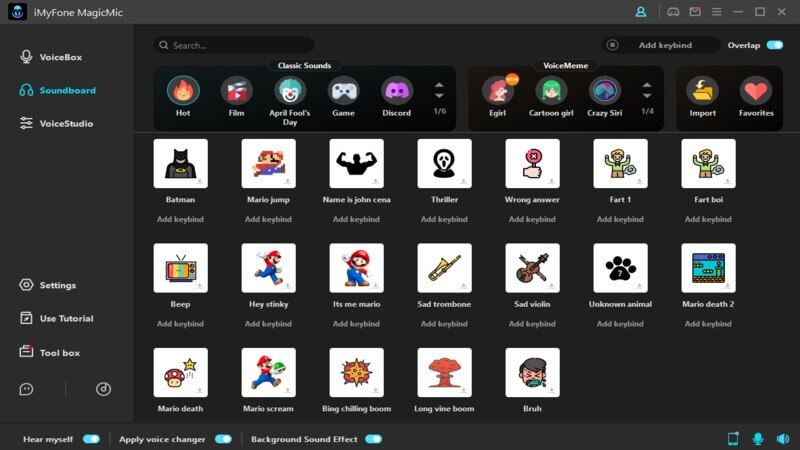This screenshot has height=450, width=800.
Task: Click the Search sounds field
Action: [x=234, y=45]
